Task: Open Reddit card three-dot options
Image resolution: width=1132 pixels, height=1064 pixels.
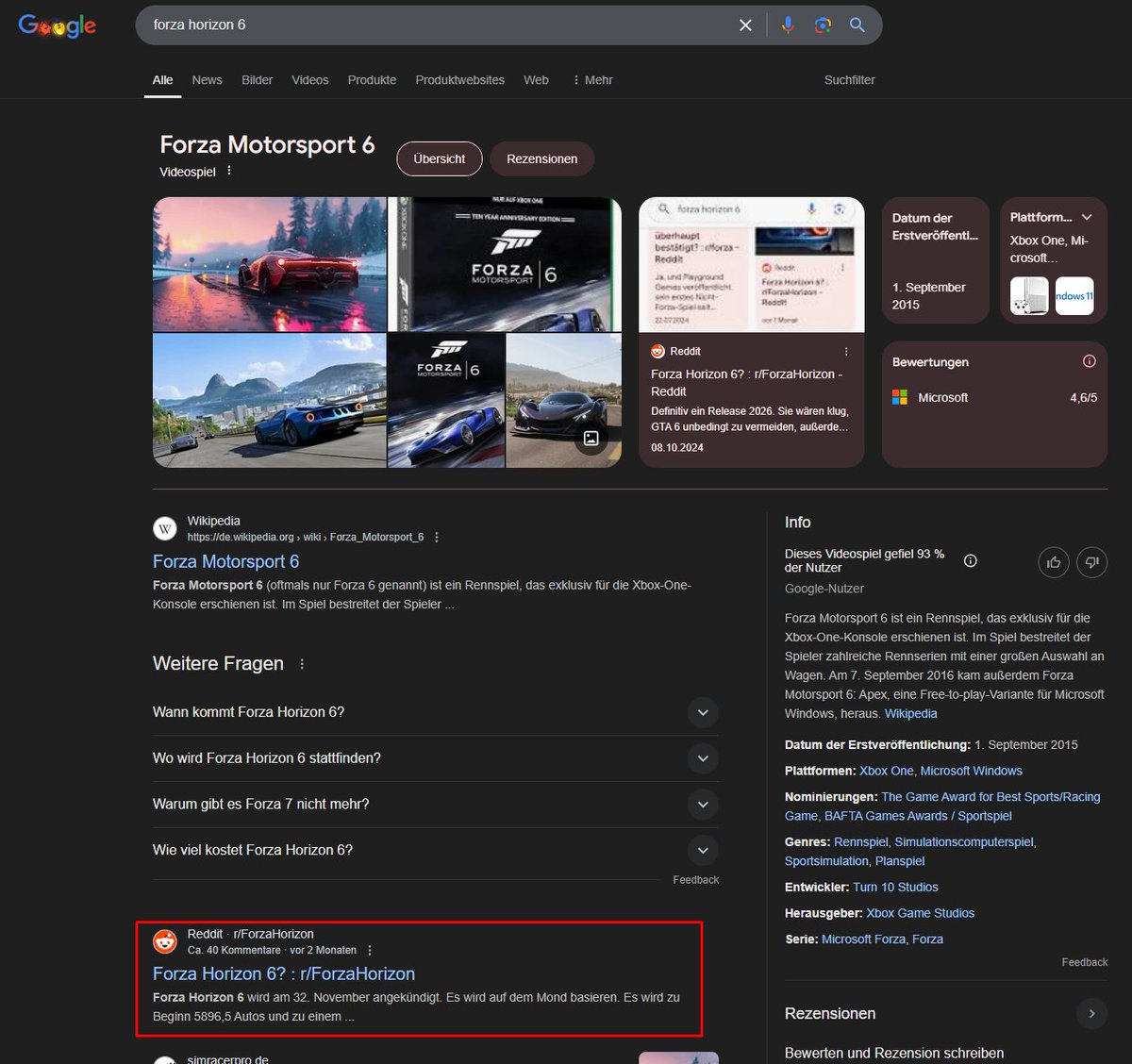Action: (846, 351)
